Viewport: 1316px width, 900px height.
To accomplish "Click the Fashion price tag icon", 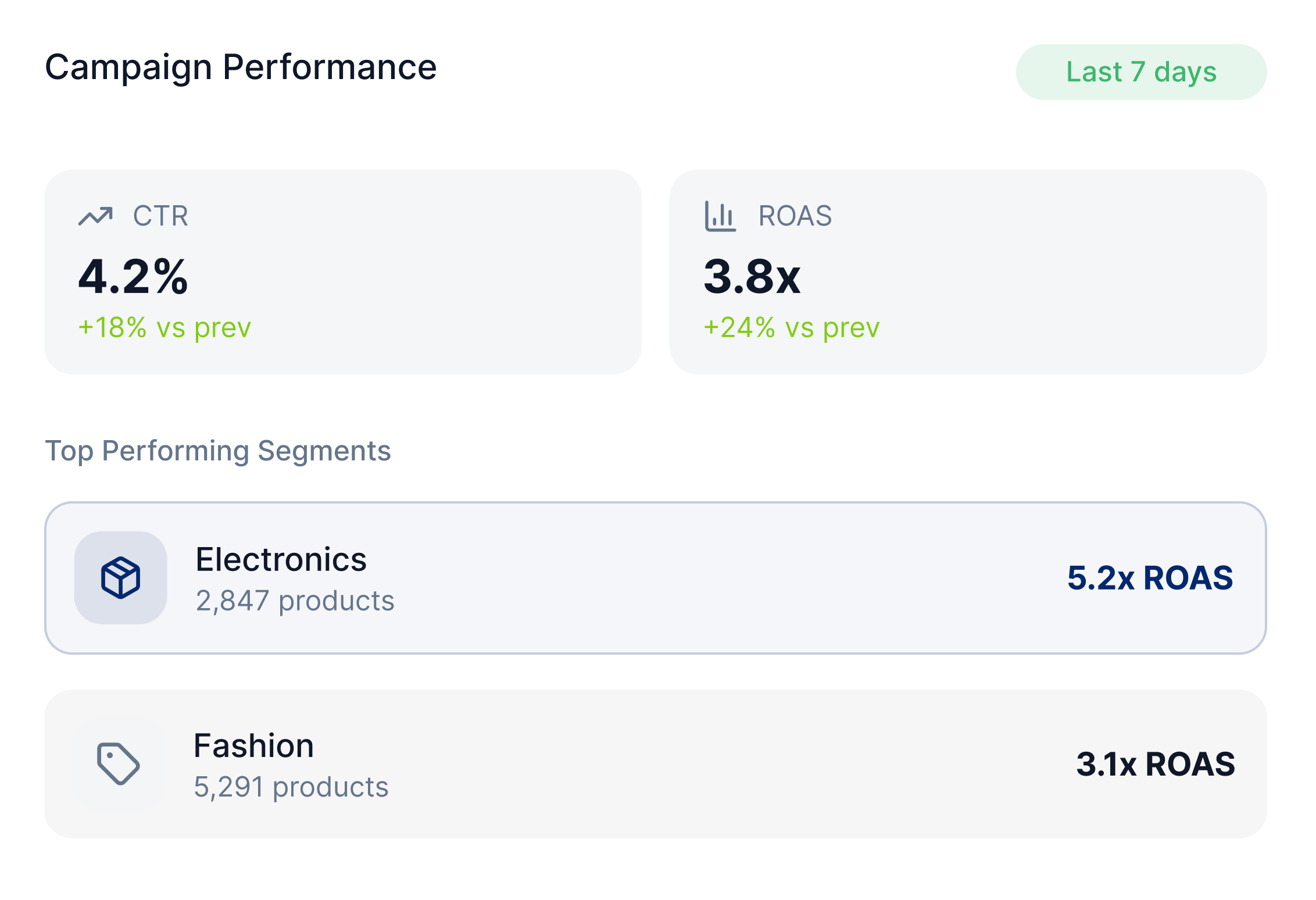I will point(119,763).
